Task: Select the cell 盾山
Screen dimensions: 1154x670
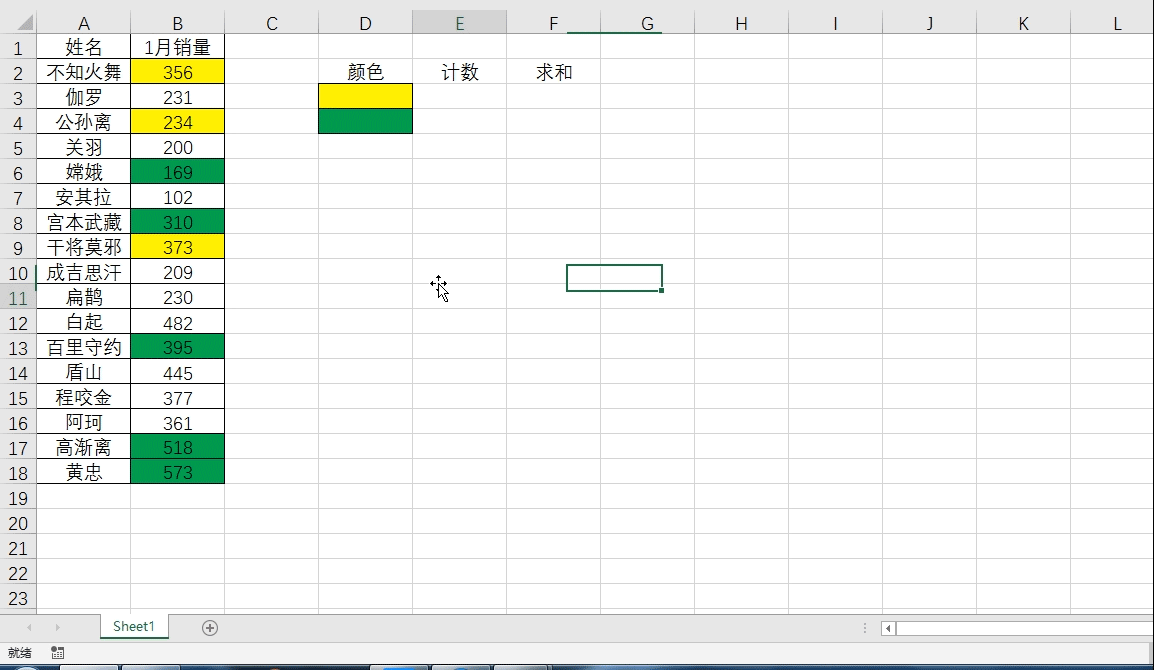Action: [x=83, y=373]
